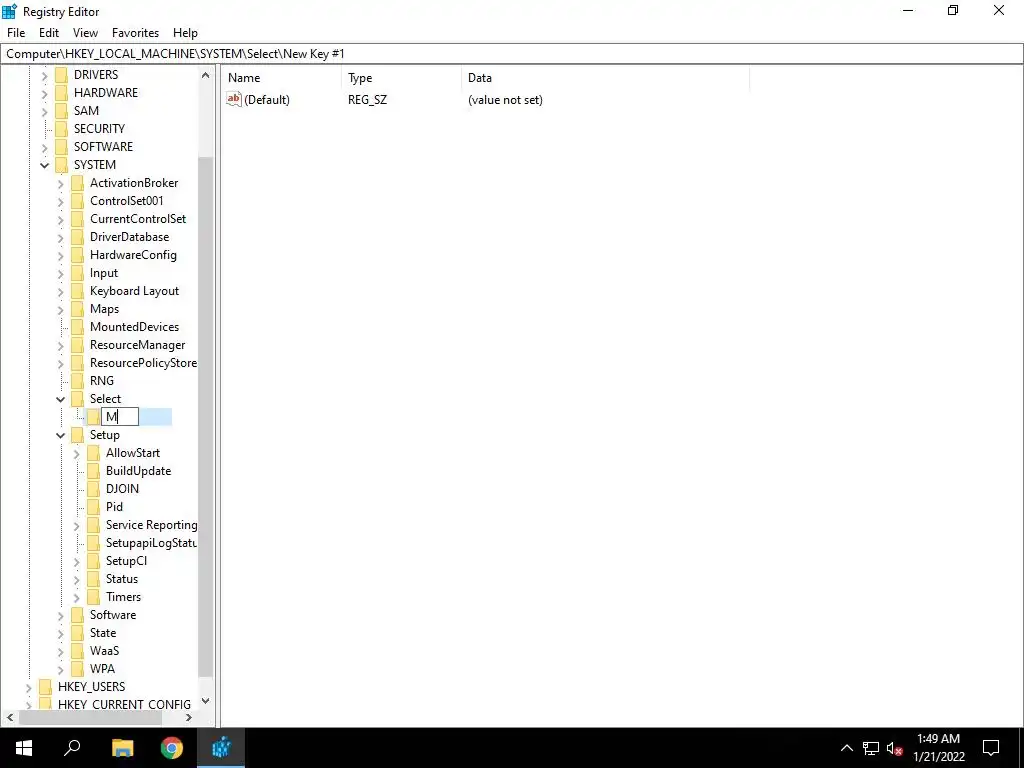Open Google Chrome from taskbar

pos(172,748)
